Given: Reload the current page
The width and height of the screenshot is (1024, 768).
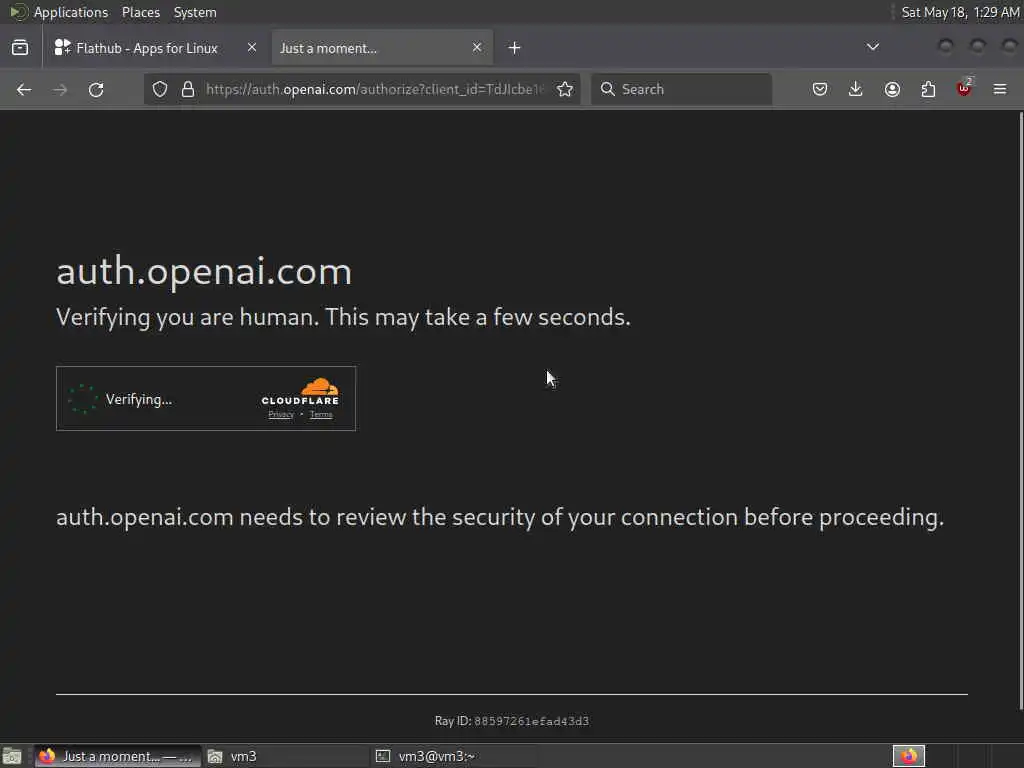Looking at the screenshot, I should coord(96,89).
